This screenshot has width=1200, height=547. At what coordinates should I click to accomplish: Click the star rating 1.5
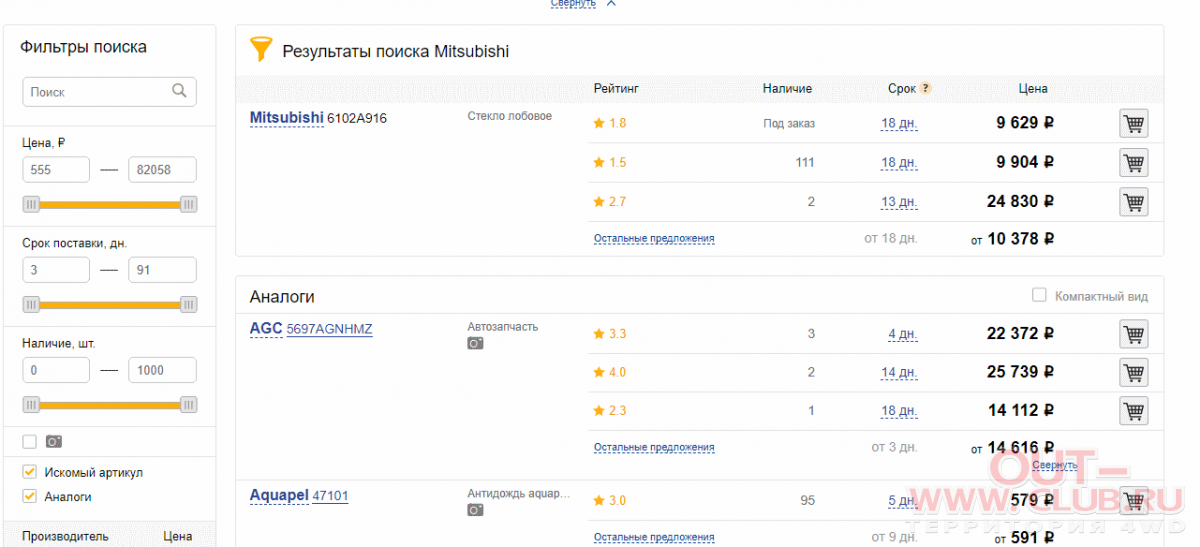coord(610,162)
